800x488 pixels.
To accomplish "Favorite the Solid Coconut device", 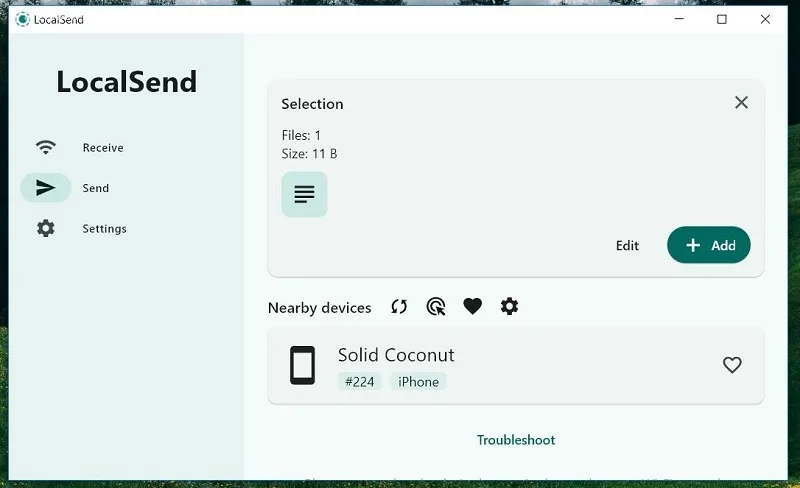I will [732, 365].
